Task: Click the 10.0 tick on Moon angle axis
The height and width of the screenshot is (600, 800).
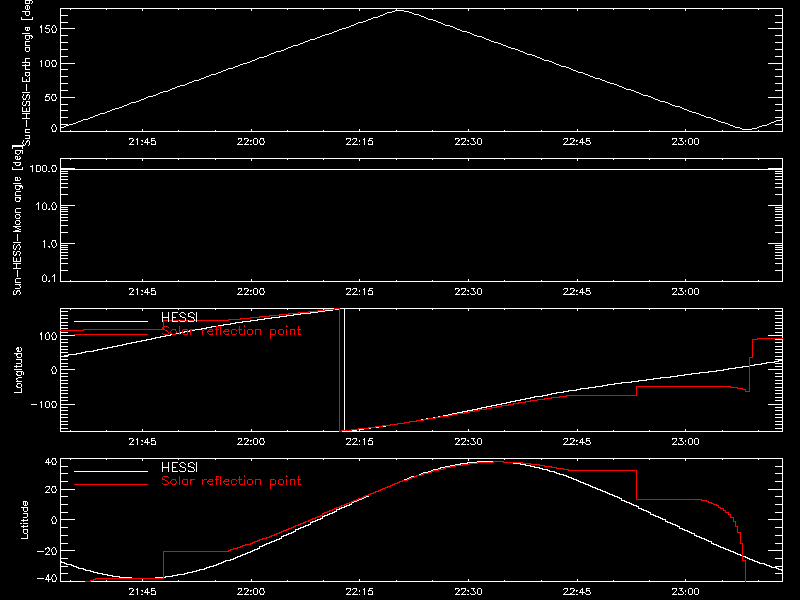Action: click(47, 206)
